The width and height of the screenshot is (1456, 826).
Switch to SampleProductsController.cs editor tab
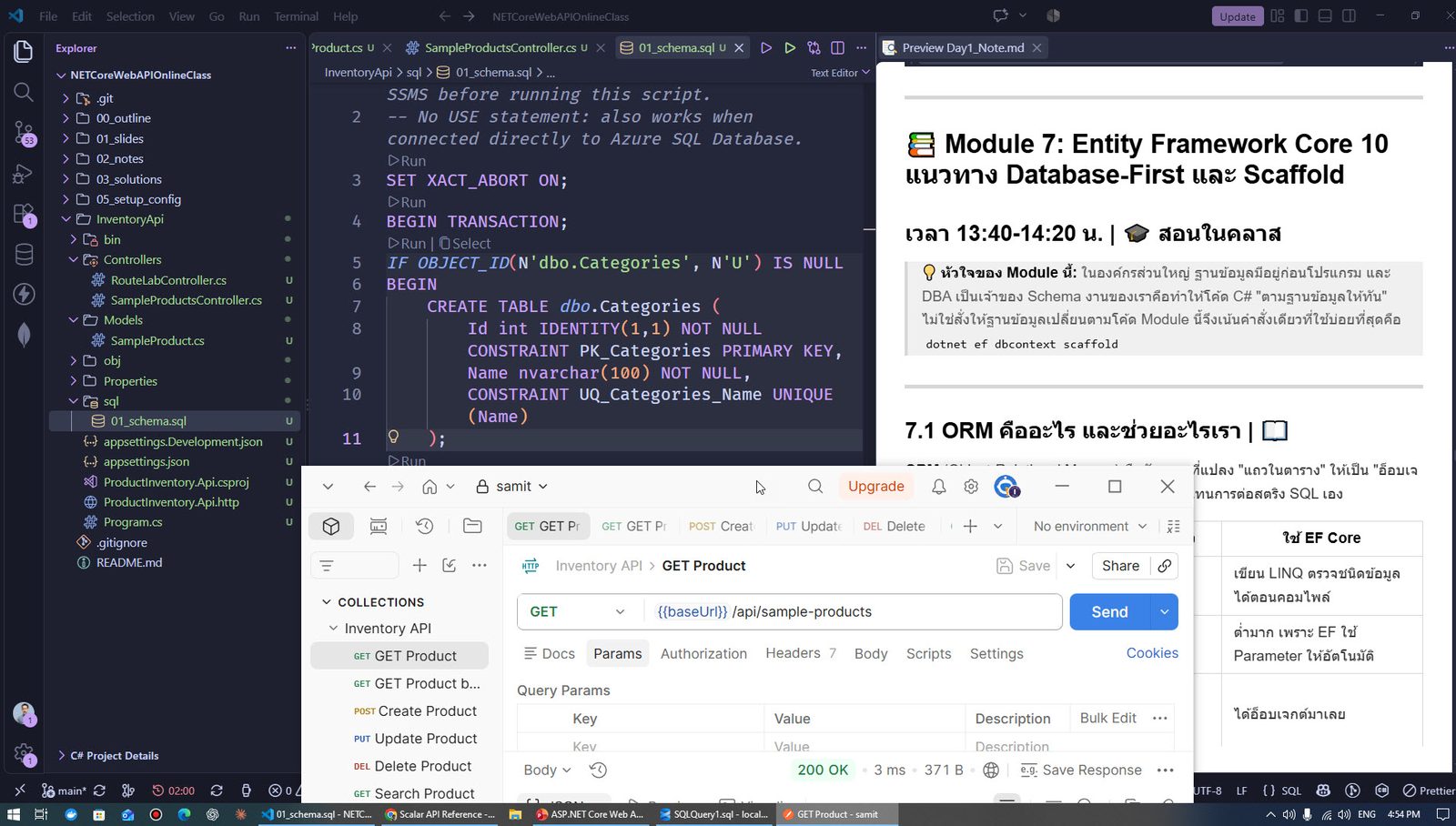click(x=500, y=47)
